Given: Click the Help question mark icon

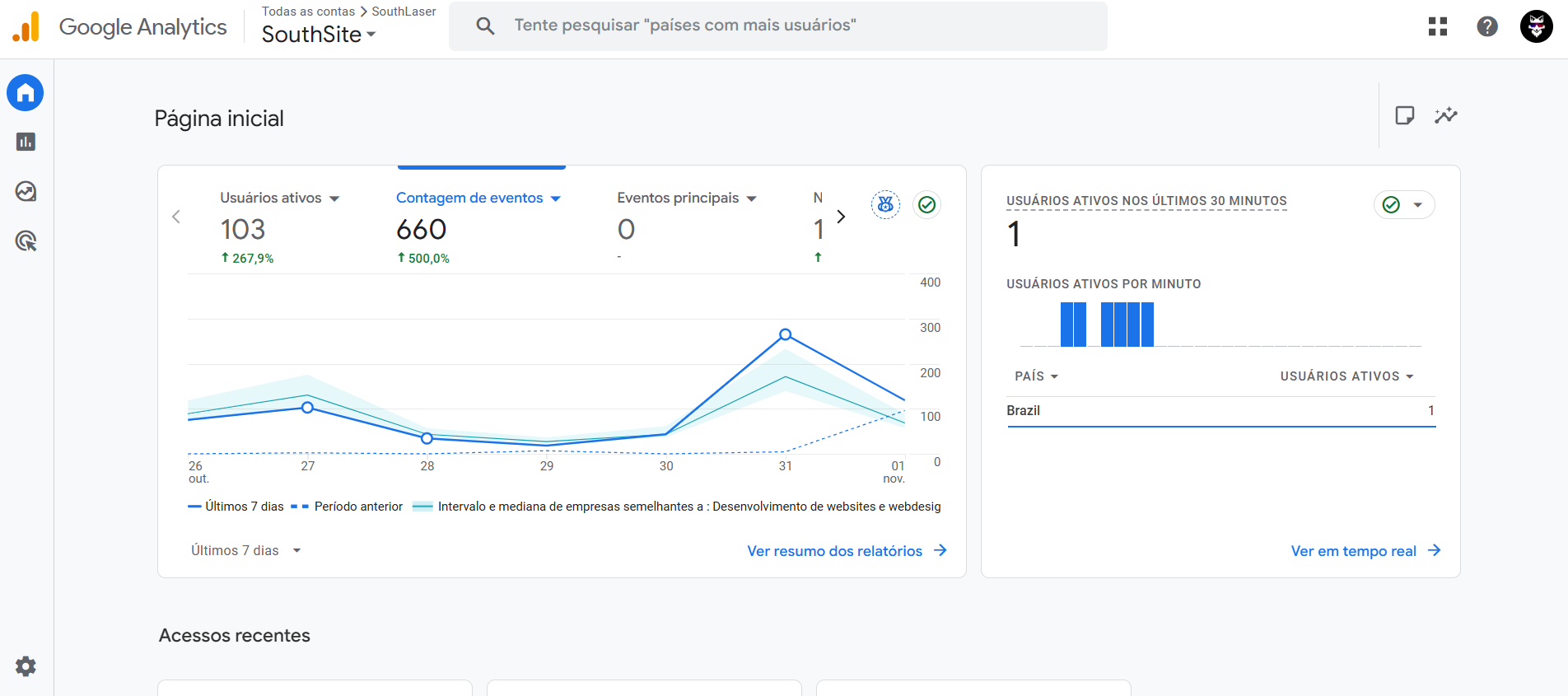Looking at the screenshot, I should pyautogui.click(x=1486, y=26).
